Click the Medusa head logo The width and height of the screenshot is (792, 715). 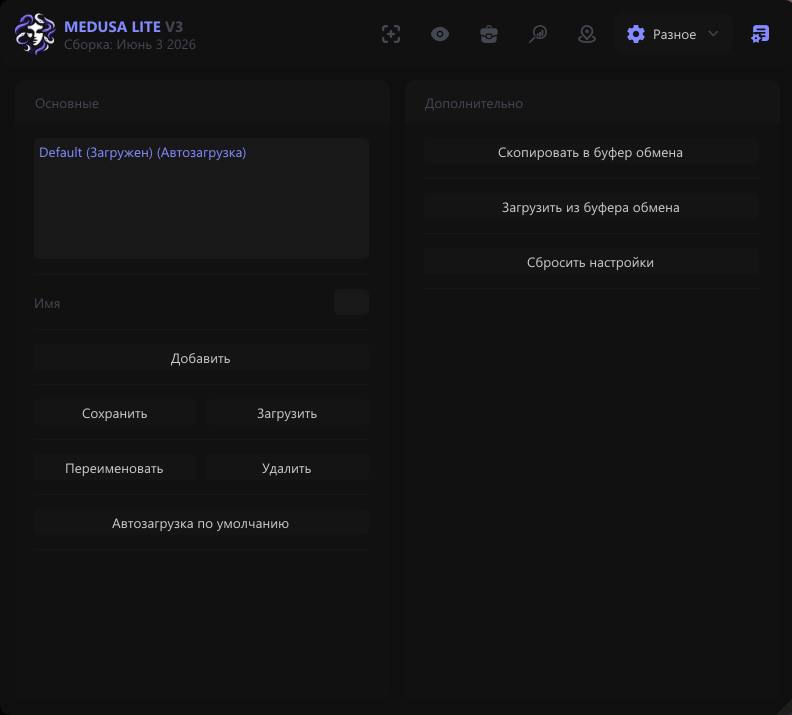pyautogui.click(x=34, y=34)
